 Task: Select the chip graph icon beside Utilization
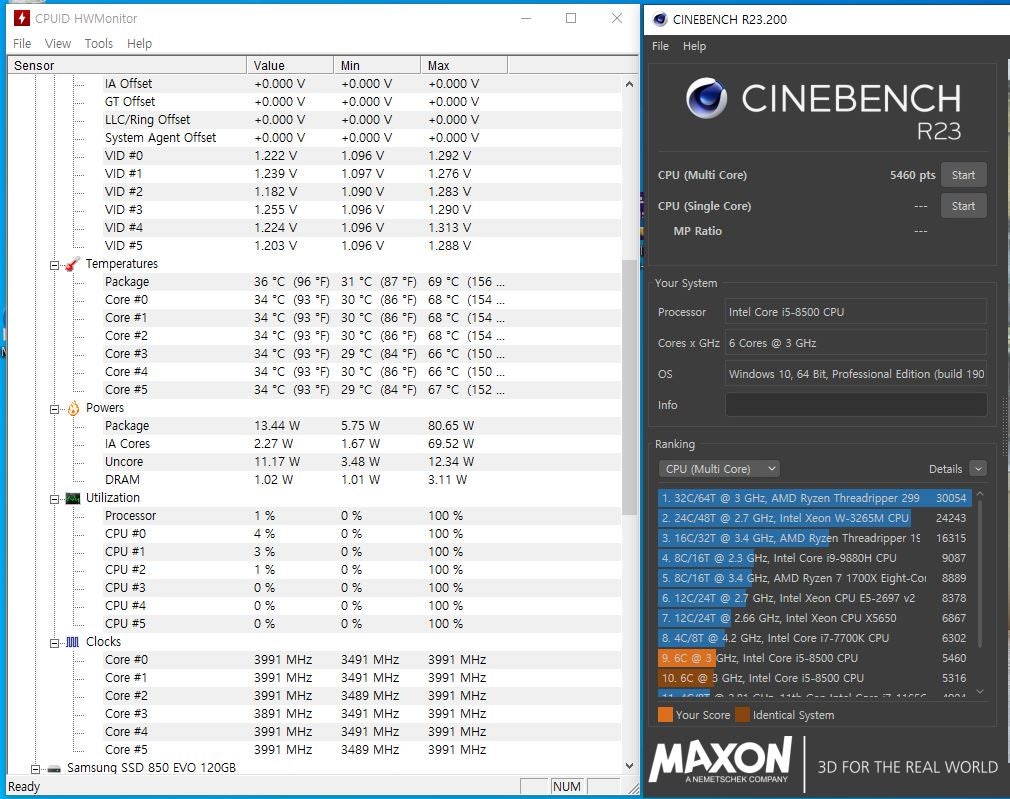[x=73, y=498]
